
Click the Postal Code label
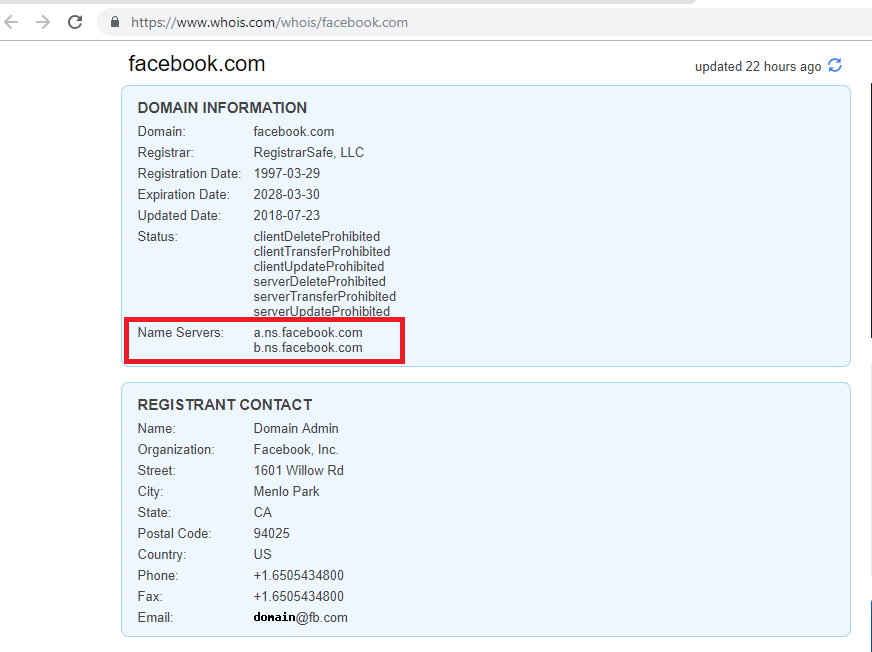point(175,534)
